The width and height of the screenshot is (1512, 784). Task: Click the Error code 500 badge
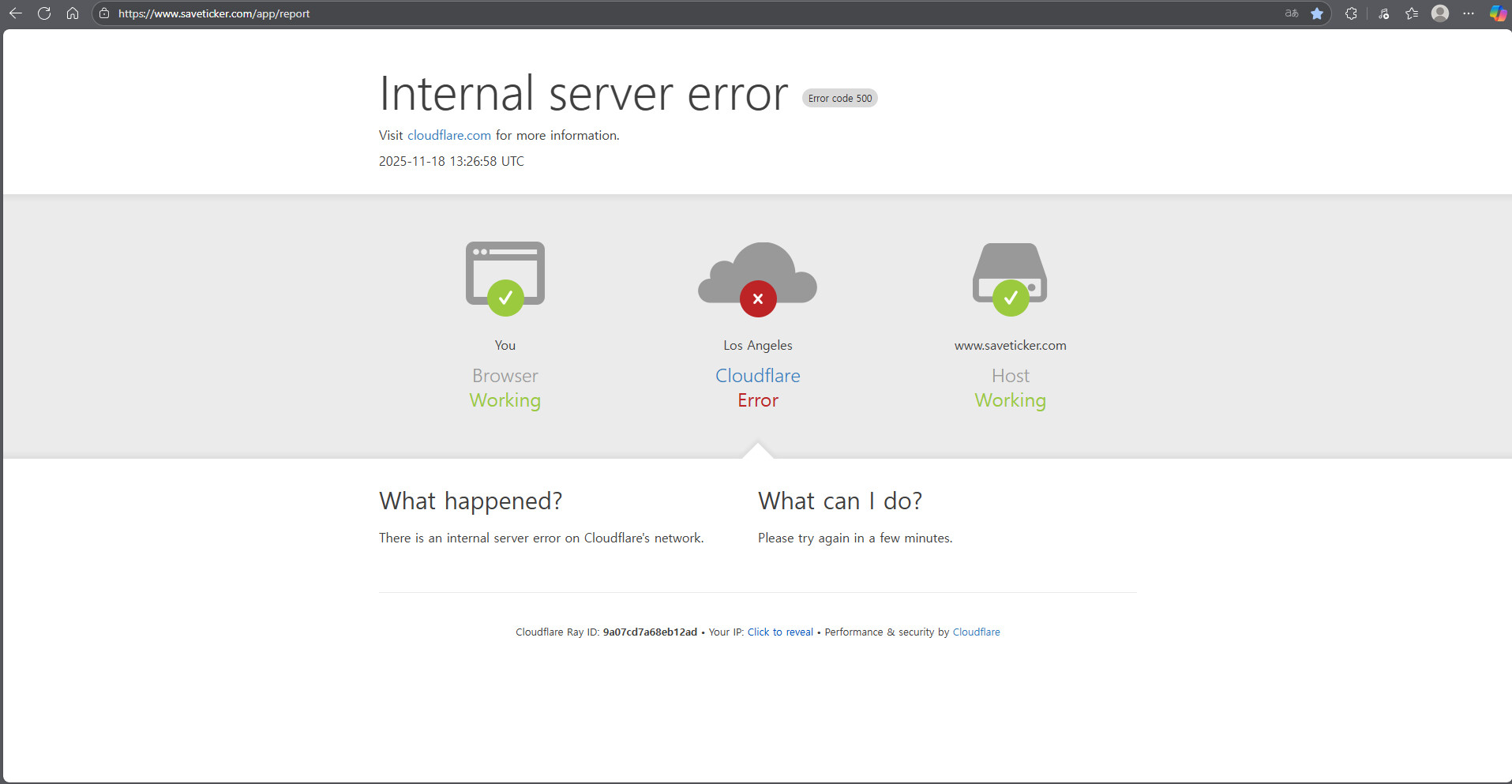(840, 98)
